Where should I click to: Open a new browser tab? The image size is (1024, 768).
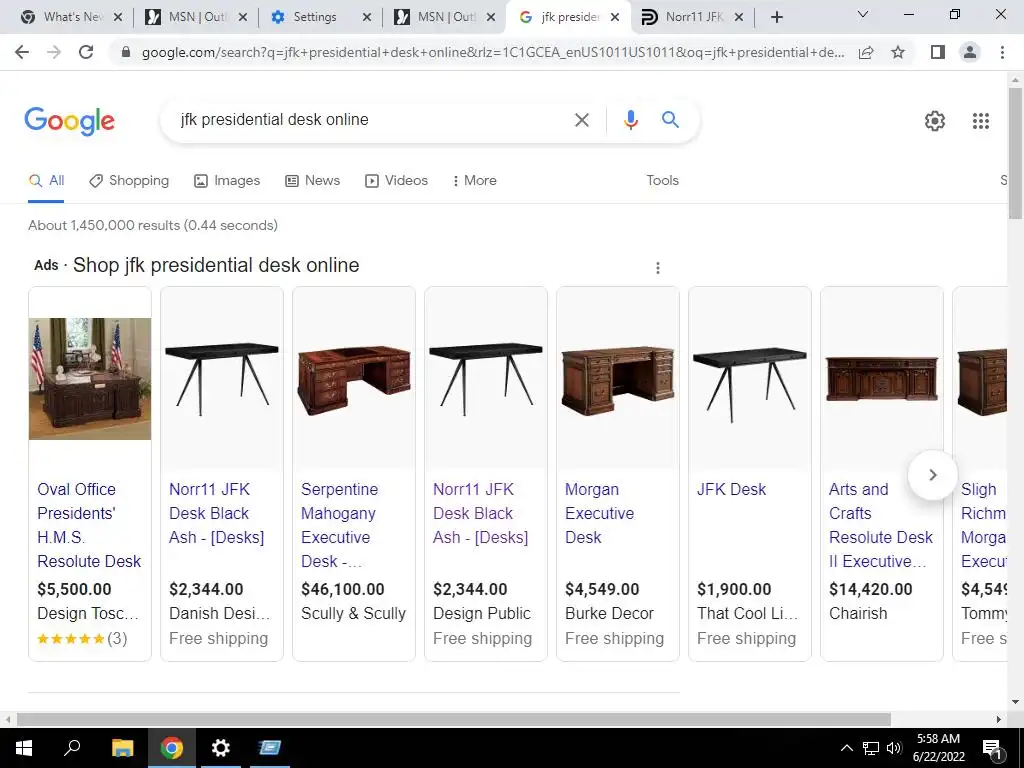pyautogui.click(x=776, y=17)
